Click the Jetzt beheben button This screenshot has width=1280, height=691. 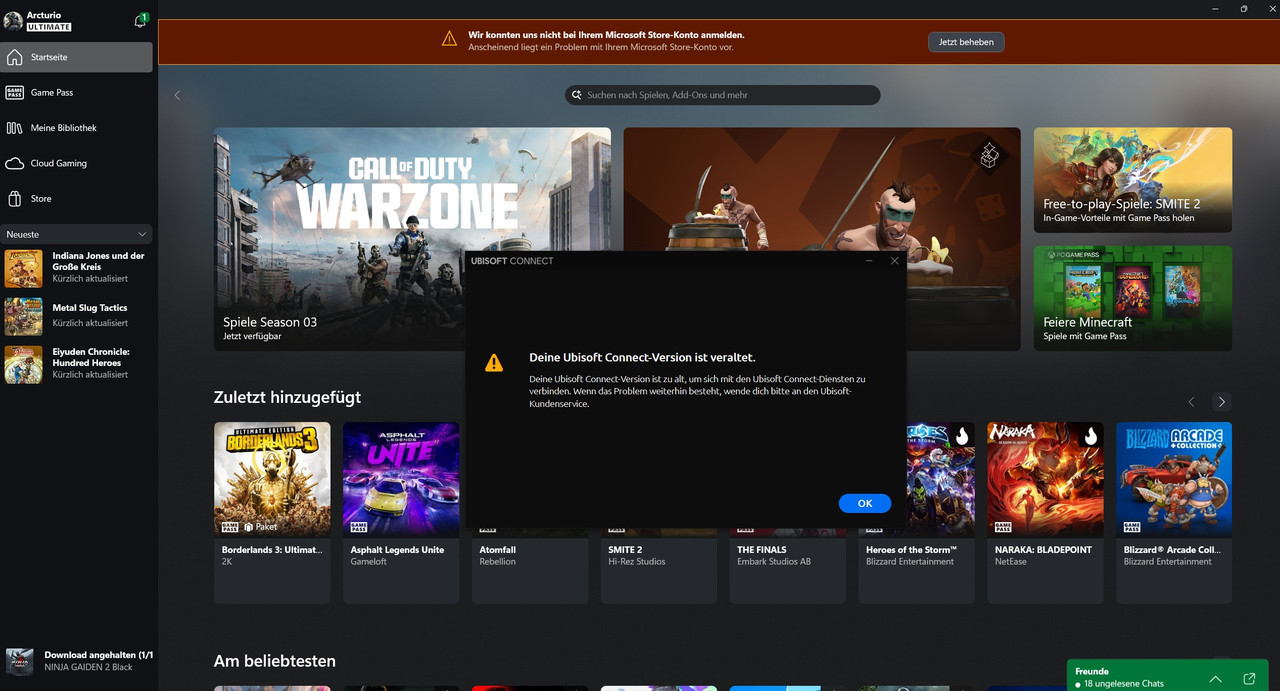coord(966,42)
